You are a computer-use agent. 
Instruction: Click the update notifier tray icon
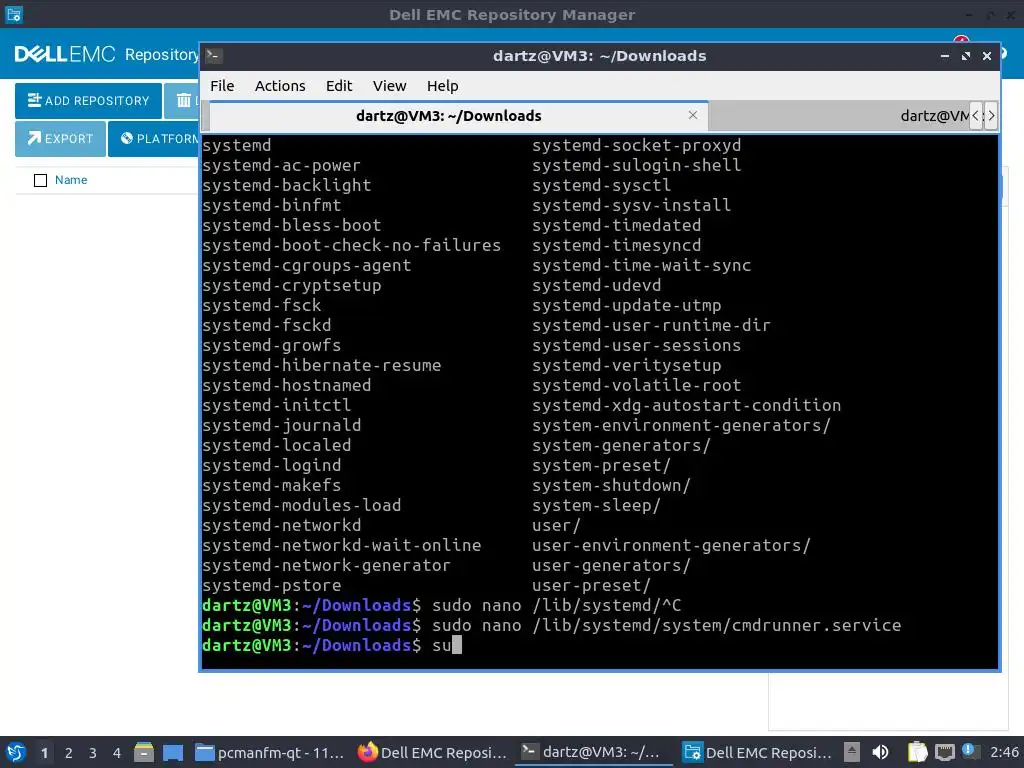click(970, 751)
